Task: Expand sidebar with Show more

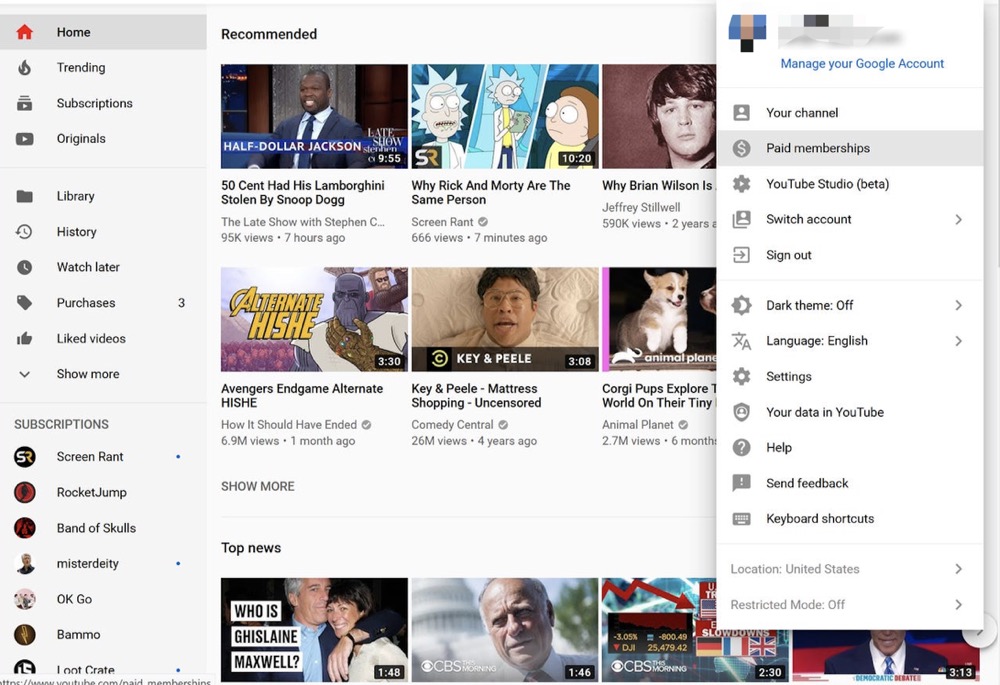Action: (x=88, y=374)
